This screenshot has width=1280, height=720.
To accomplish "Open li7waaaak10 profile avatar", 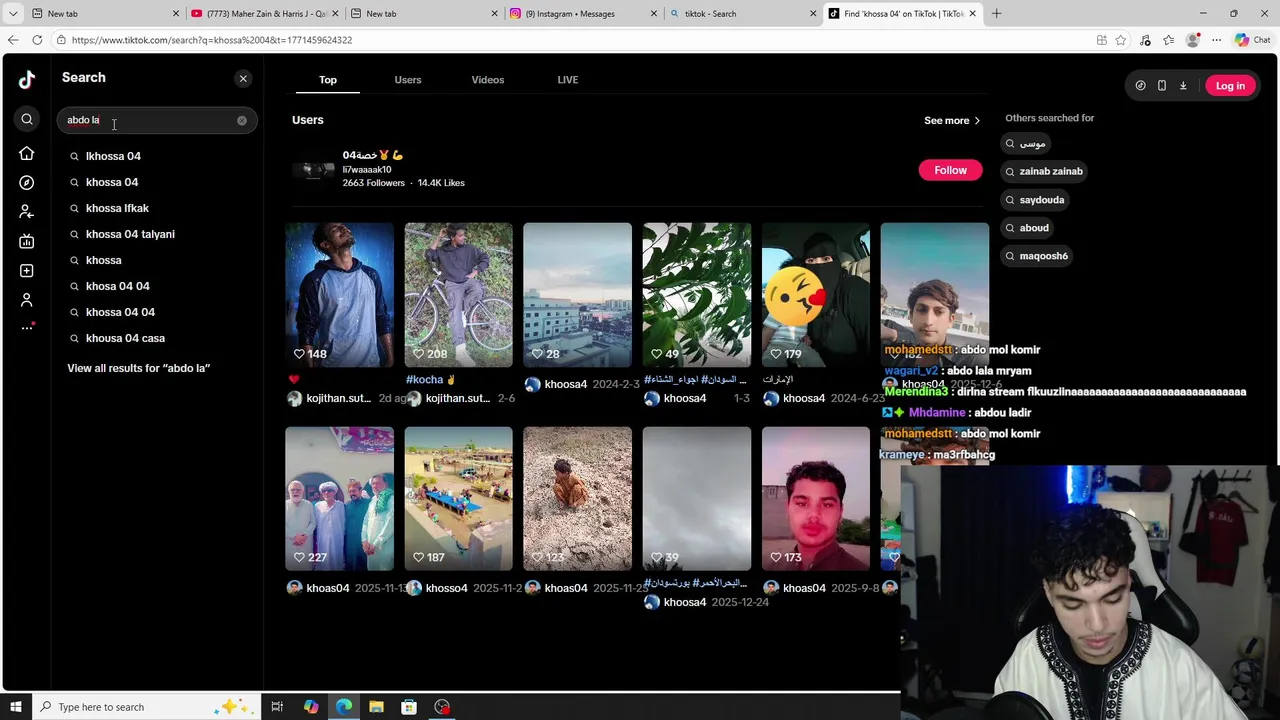I will pyautogui.click(x=313, y=170).
